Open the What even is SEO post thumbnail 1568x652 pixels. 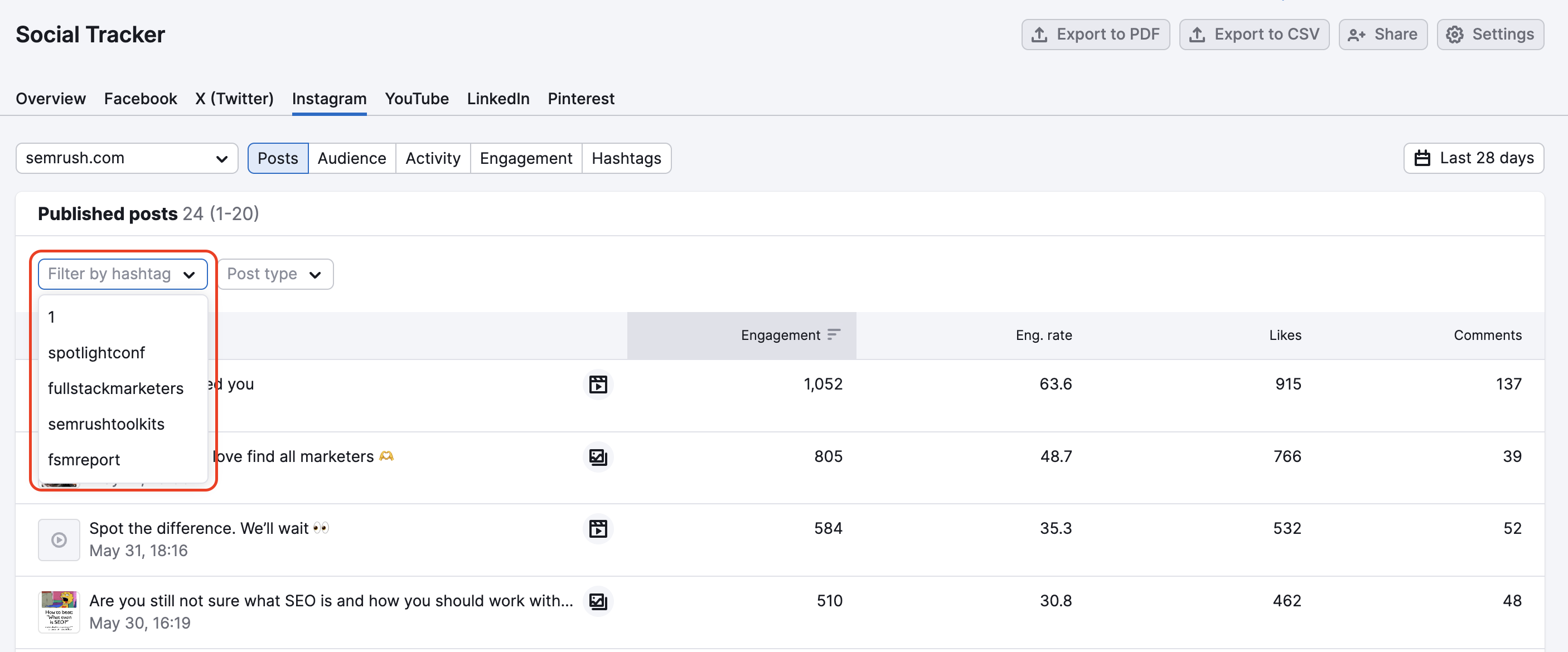(x=59, y=612)
